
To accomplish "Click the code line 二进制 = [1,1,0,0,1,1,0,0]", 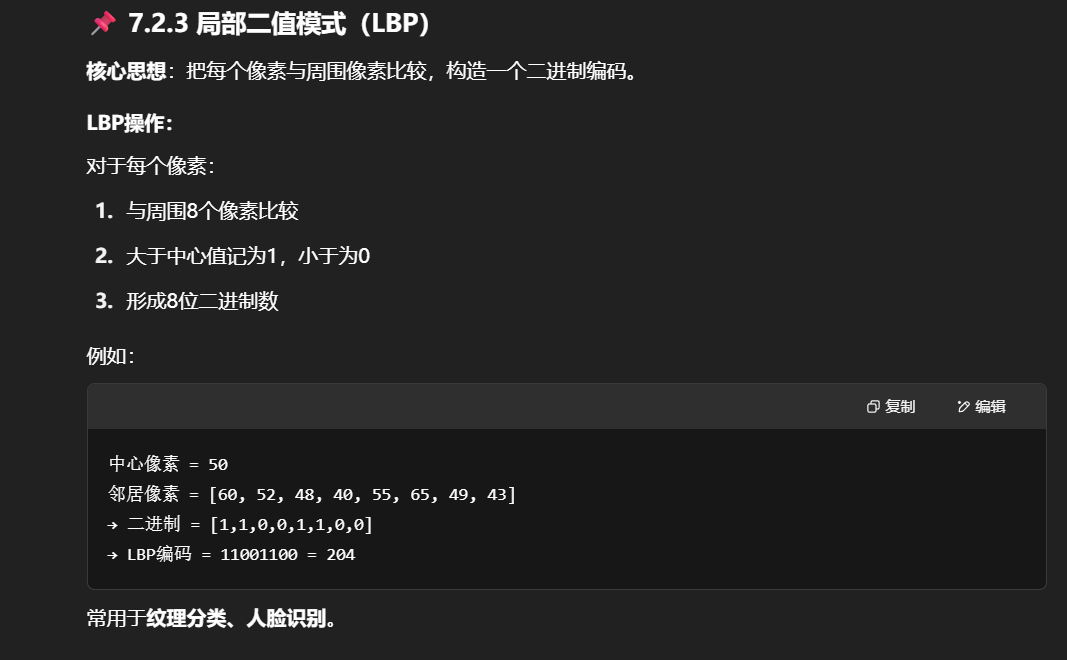I will point(250,524).
